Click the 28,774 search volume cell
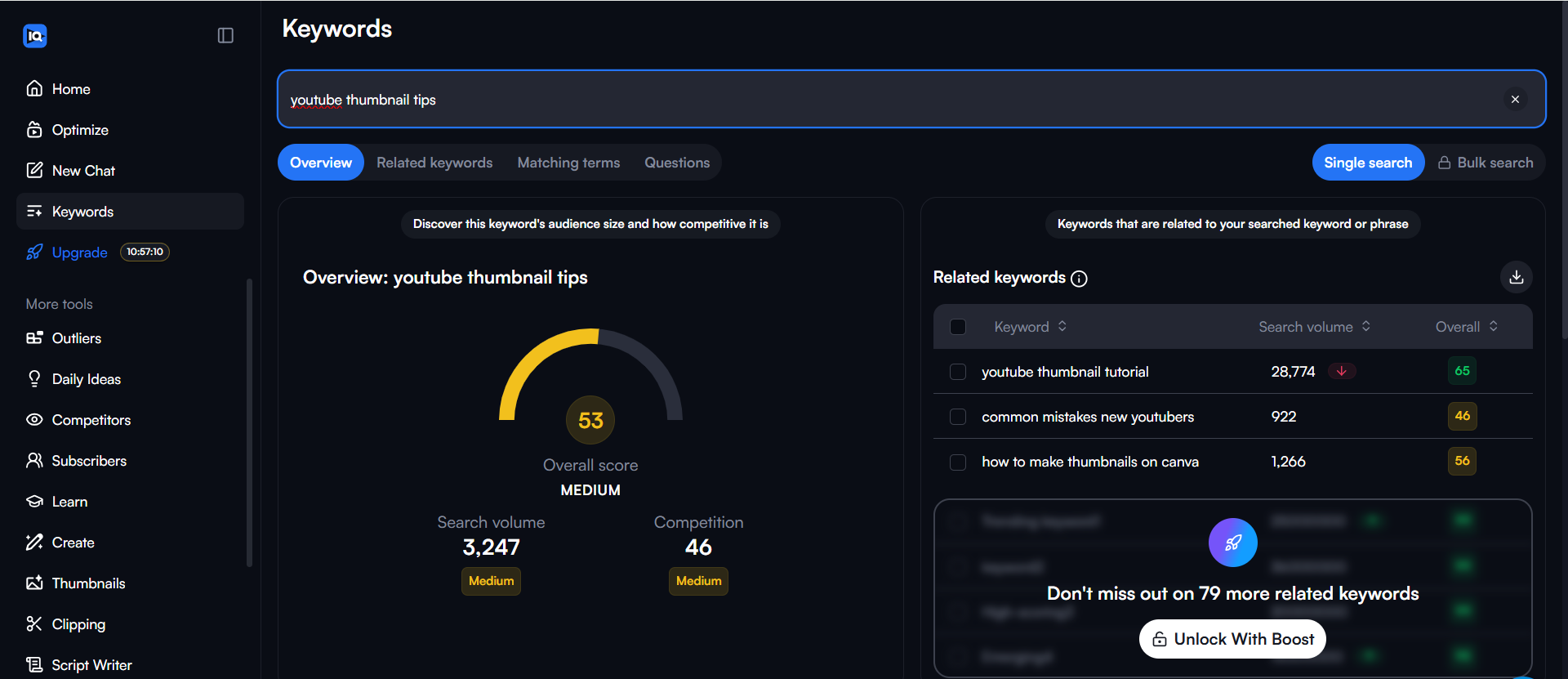 pos(1293,372)
